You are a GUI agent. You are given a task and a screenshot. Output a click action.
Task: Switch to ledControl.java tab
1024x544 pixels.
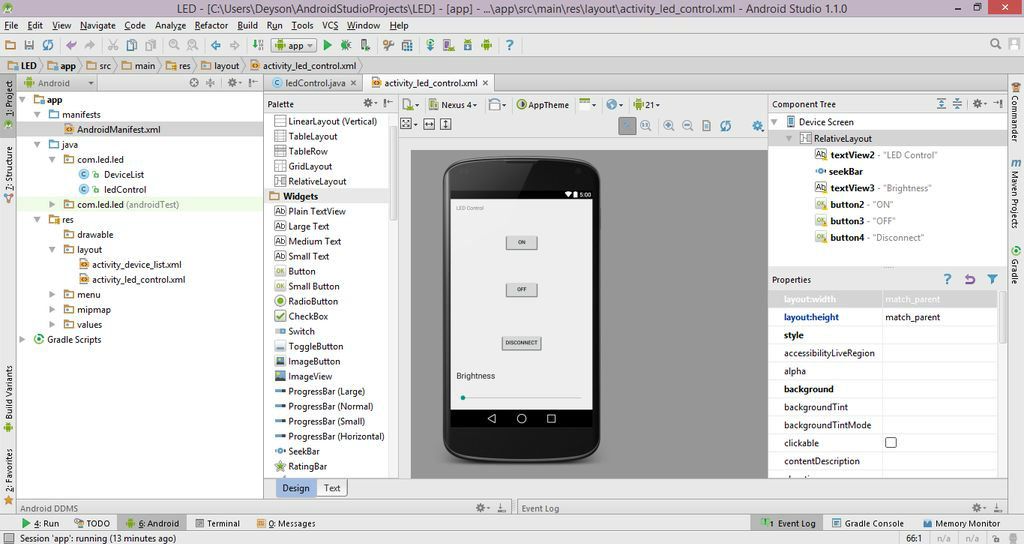(x=315, y=83)
